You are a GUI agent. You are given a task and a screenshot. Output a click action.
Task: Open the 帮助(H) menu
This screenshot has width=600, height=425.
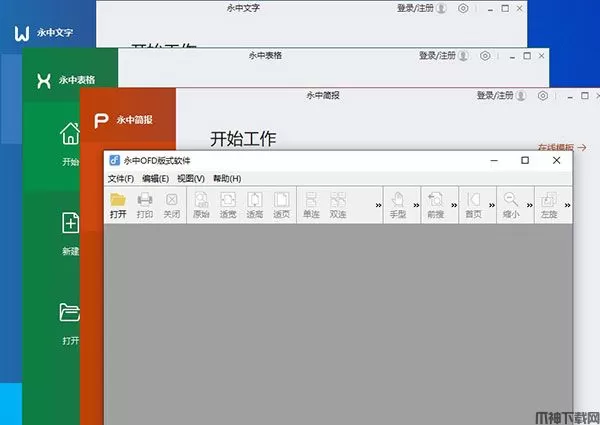[227, 179]
